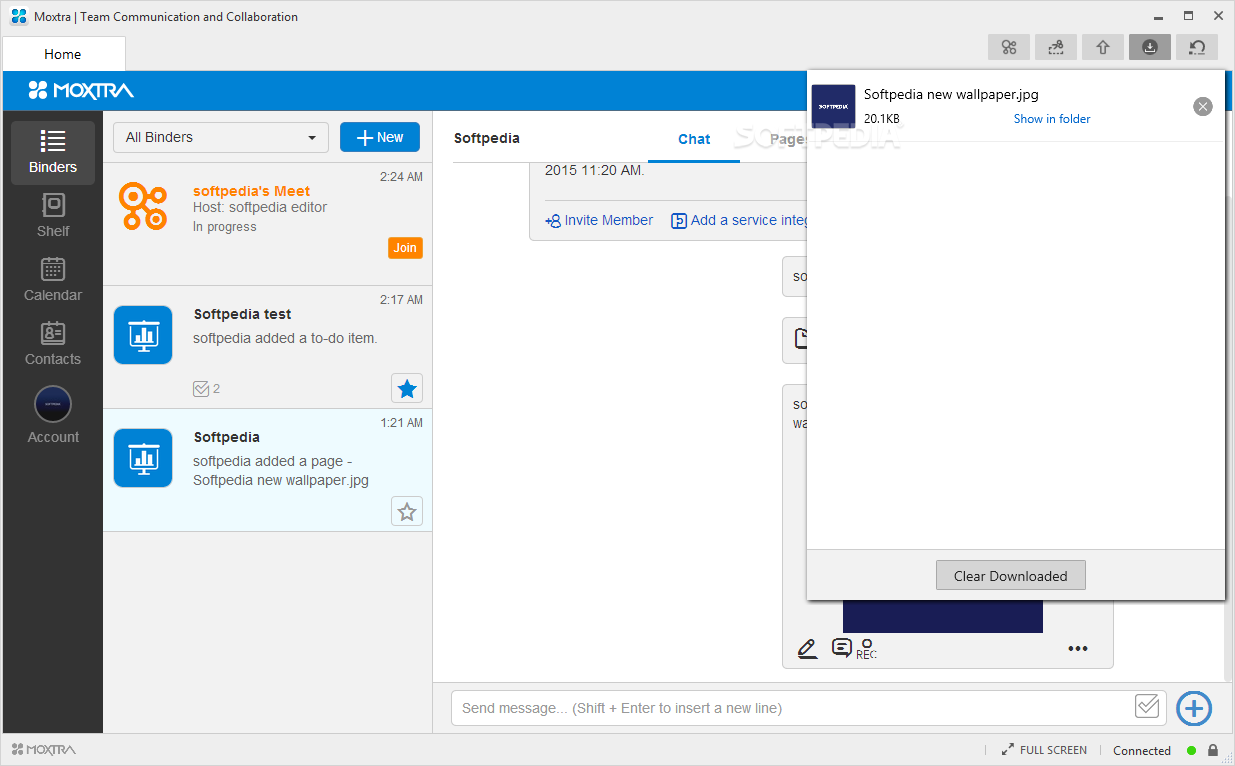Open the Account avatar

53,404
